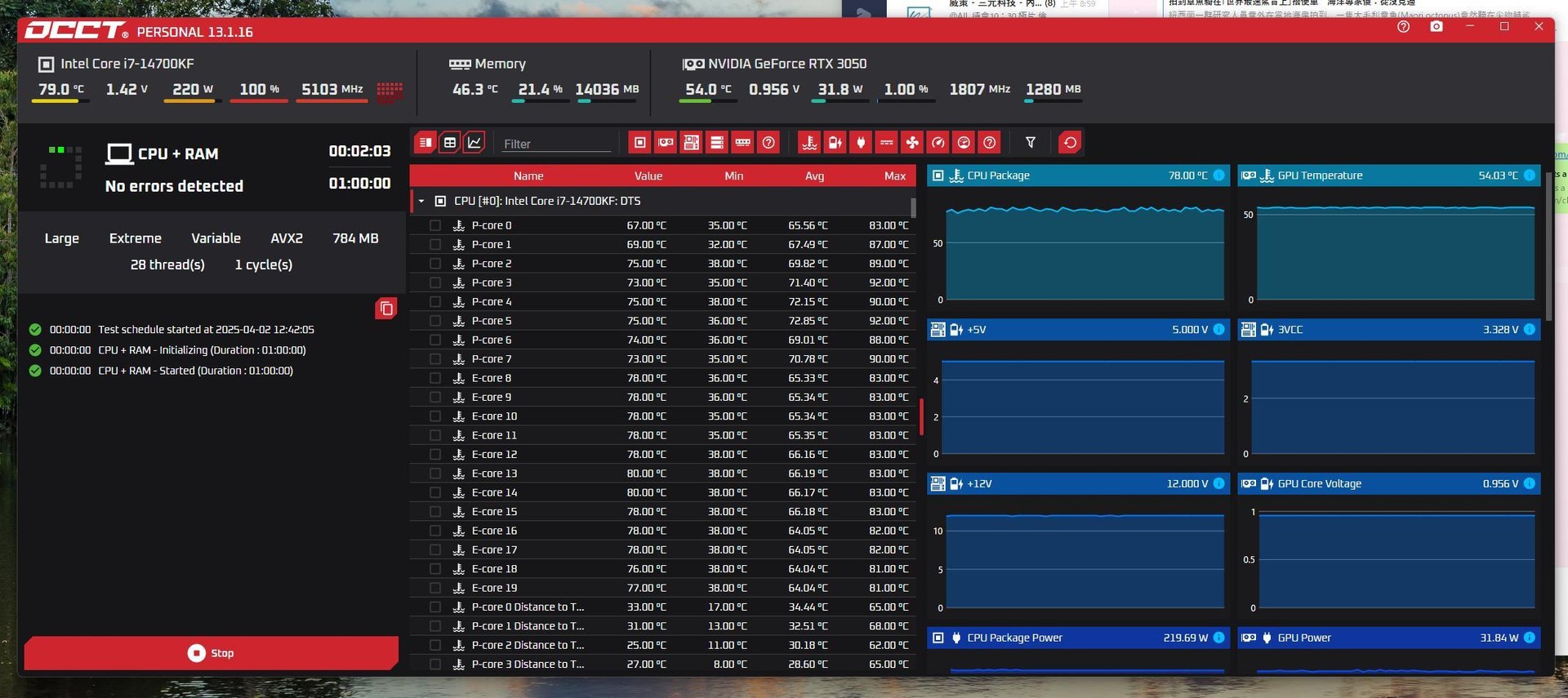Switch to table-only view icon
The height and width of the screenshot is (698, 1568).
pos(450,143)
